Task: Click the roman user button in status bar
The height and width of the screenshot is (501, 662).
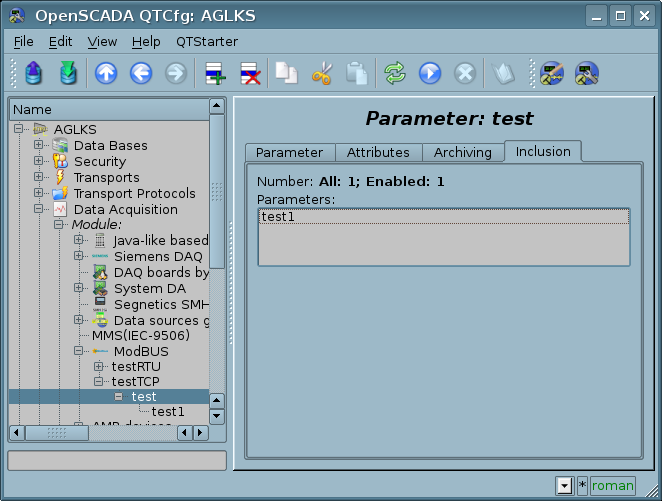Action: (612, 486)
